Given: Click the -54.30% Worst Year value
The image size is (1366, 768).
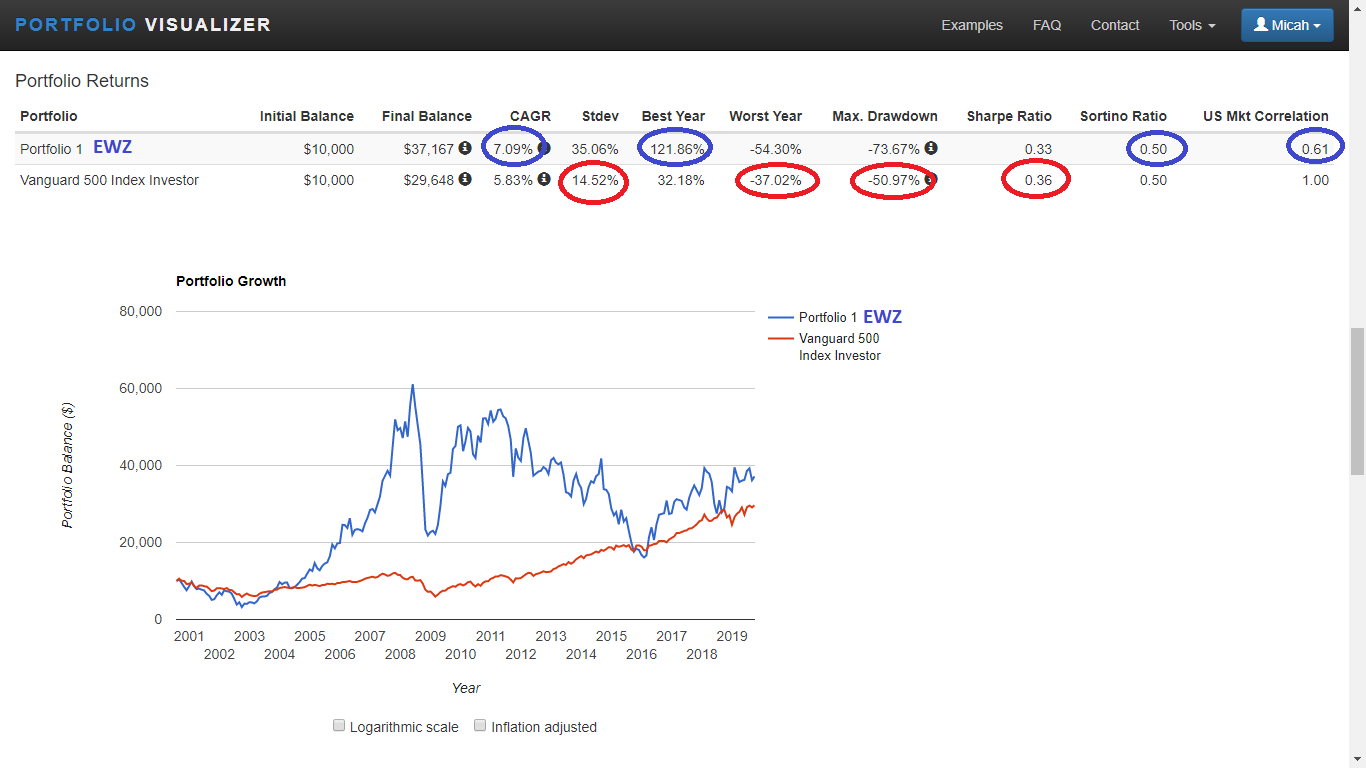Looking at the screenshot, I should tap(775, 149).
